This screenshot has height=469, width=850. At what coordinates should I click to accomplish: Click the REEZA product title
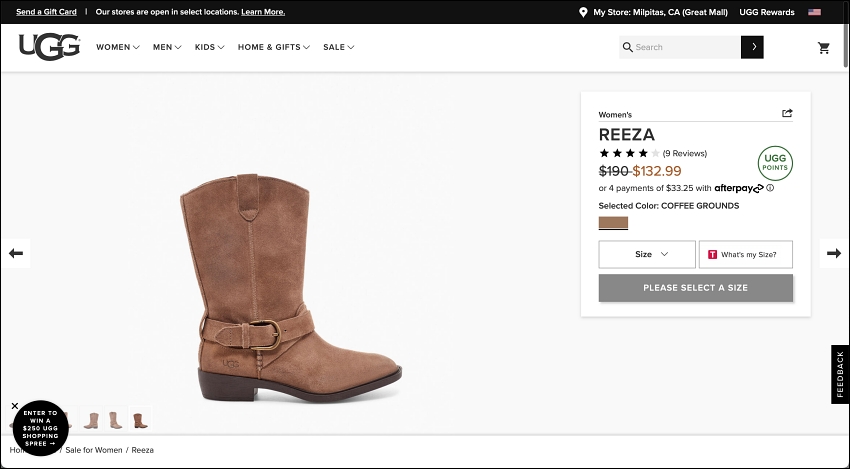coord(626,134)
